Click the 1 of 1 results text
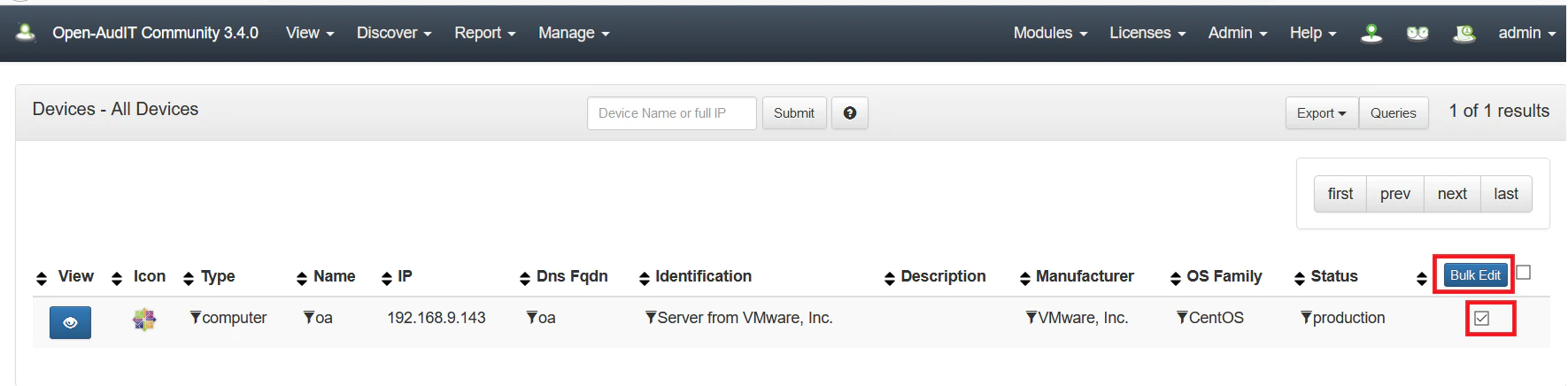 pyautogui.click(x=1499, y=111)
